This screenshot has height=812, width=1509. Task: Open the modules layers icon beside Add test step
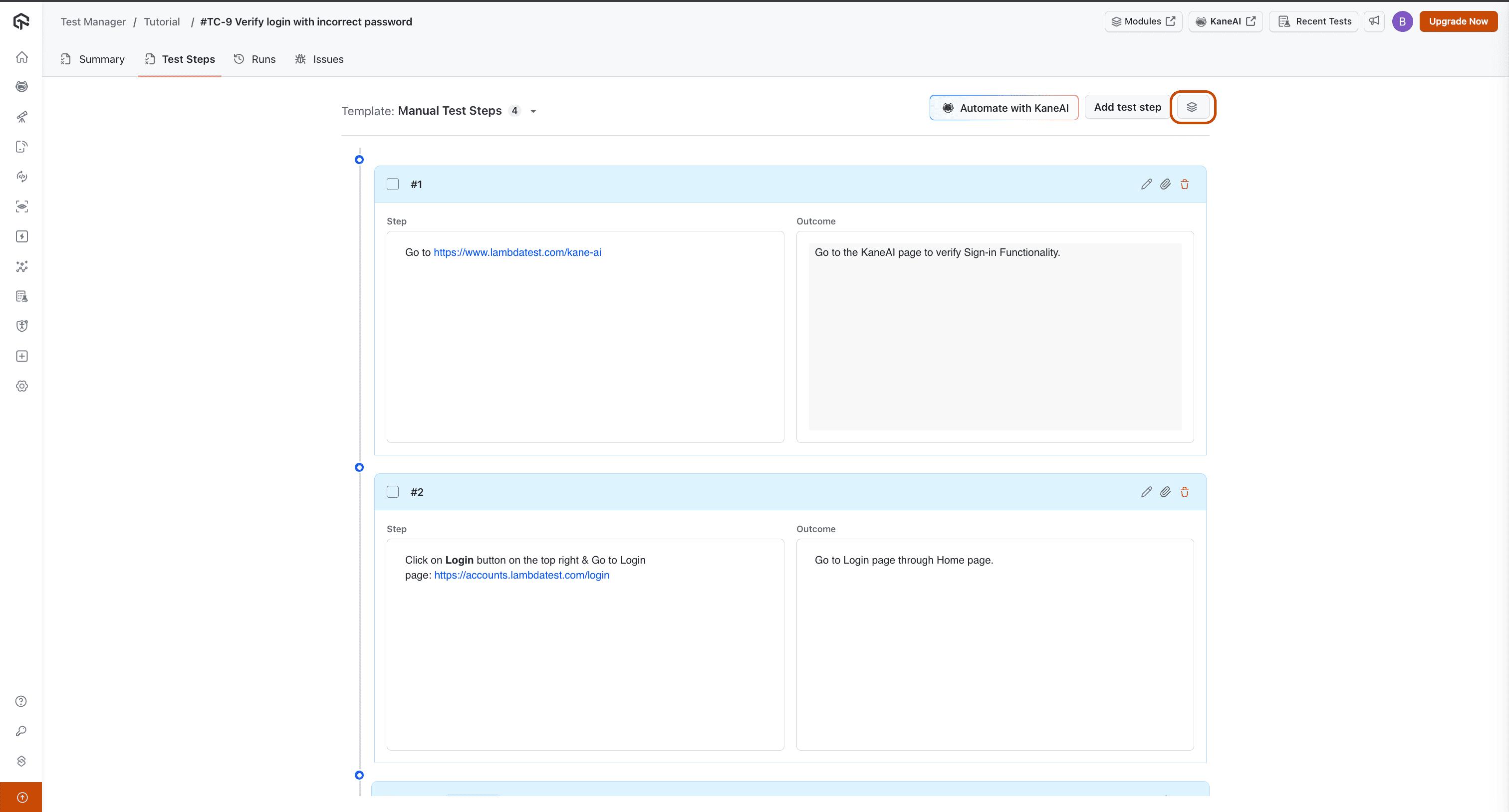tap(1192, 107)
